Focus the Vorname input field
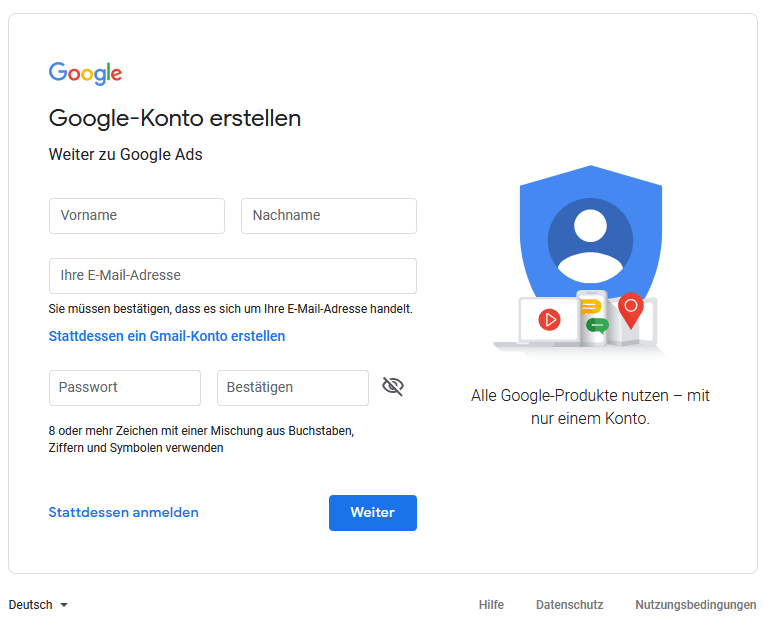 [137, 216]
